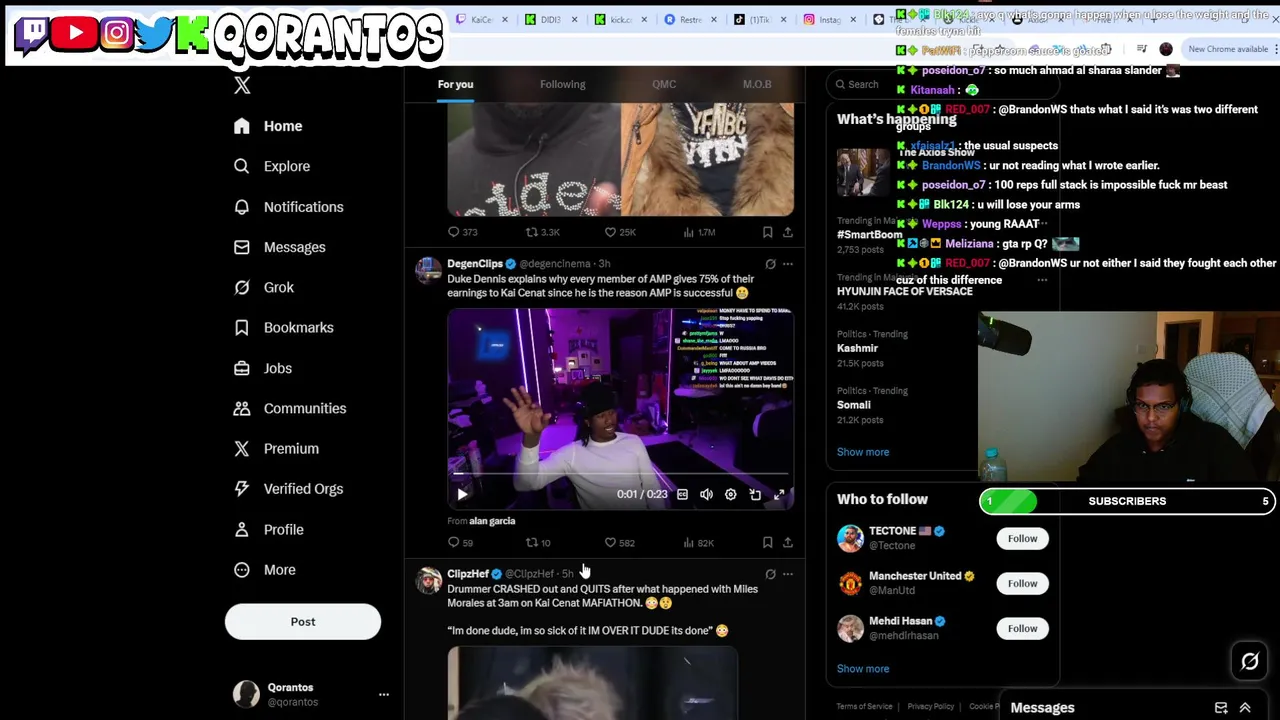Click the subscribers goal progress bar
The width and height of the screenshot is (1280, 720).
[x=1127, y=501]
